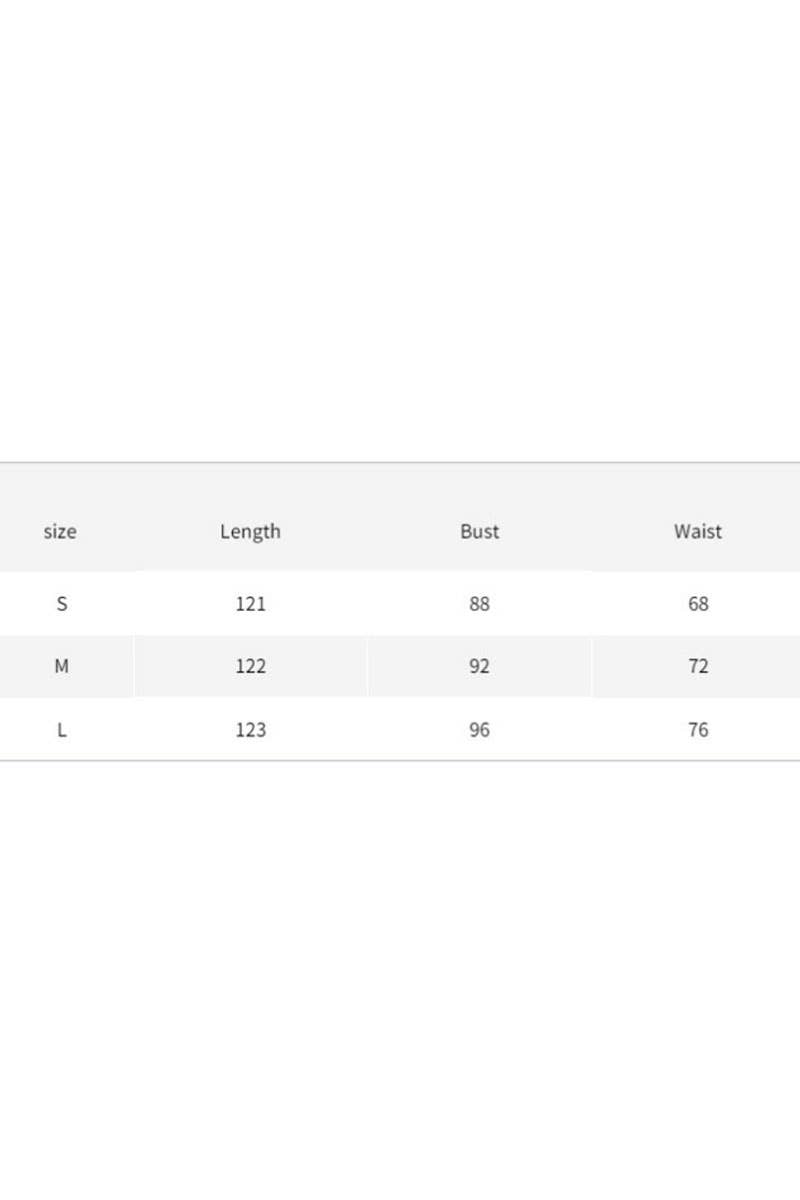
Task: Select the Length column header
Action: [250, 531]
